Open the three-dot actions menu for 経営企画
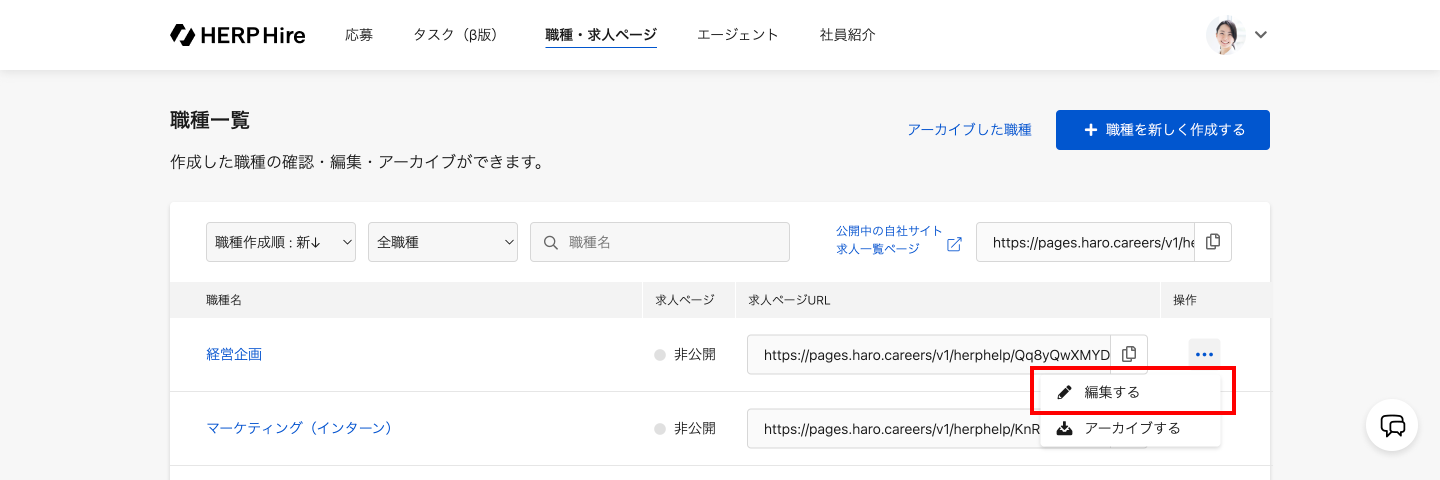1440x480 pixels. [1204, 354]
